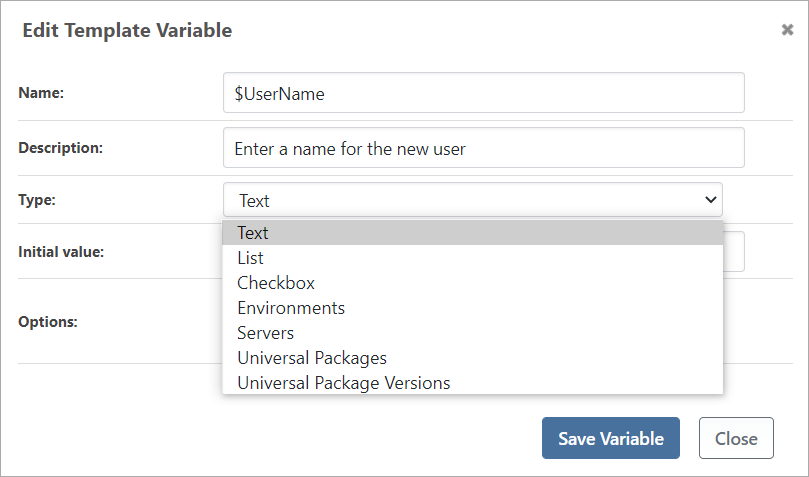The height and width of the screenshot is (477, 809).
Task: Close the dialog with the X icon
Action: click(787, 30)
